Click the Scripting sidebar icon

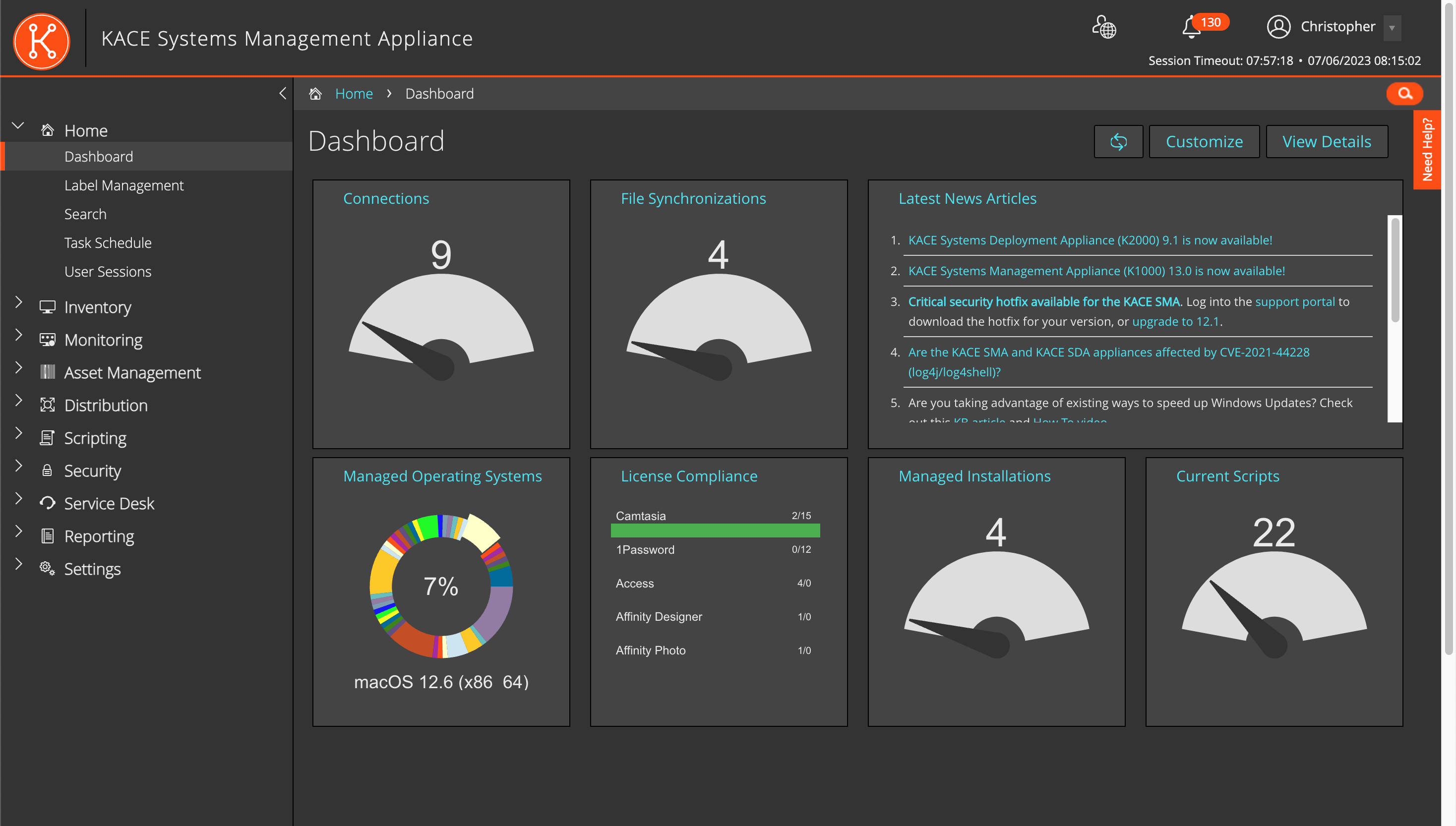coord(47,437)
